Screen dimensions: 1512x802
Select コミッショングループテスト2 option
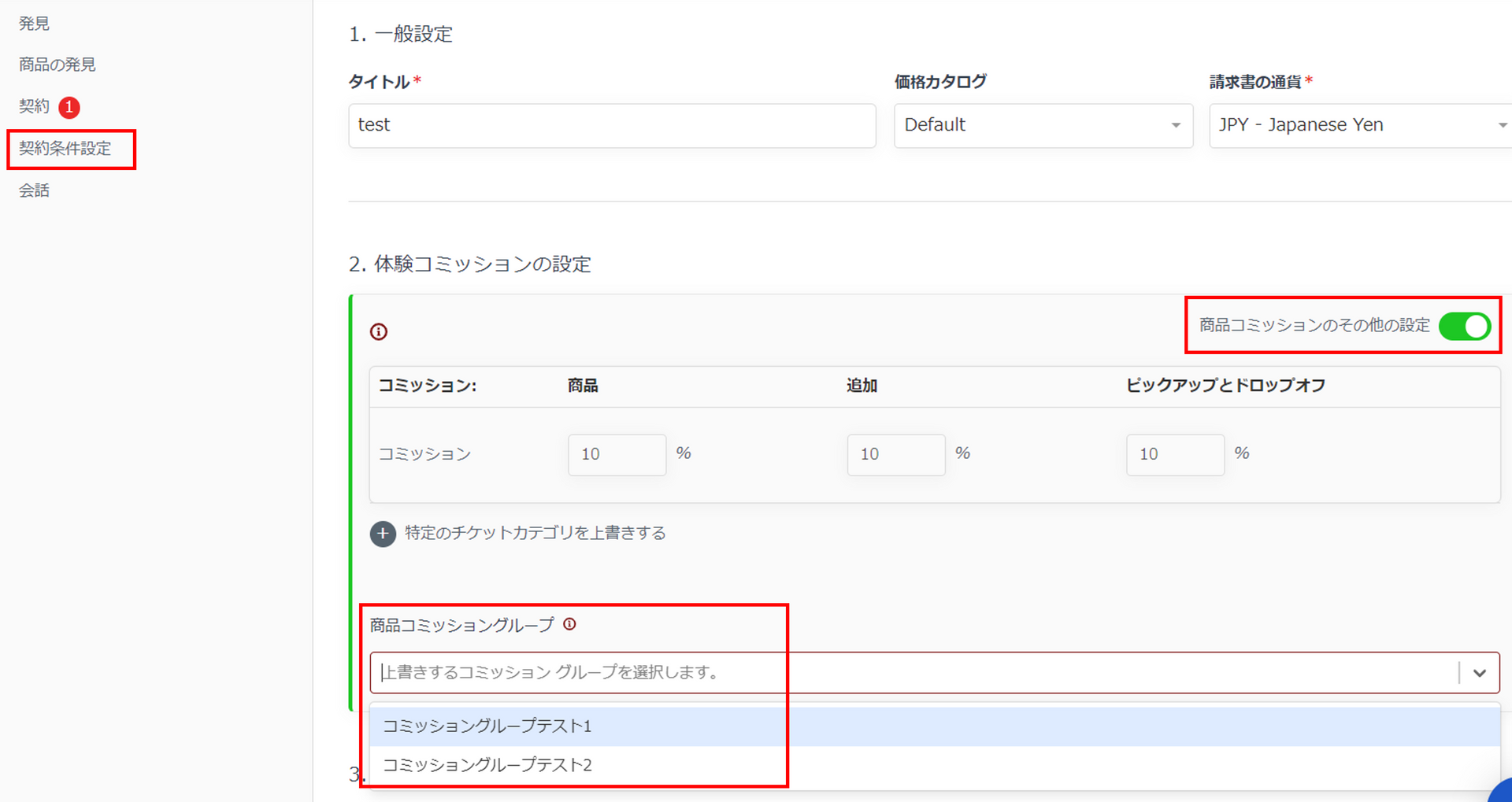[x=487, y=765]
